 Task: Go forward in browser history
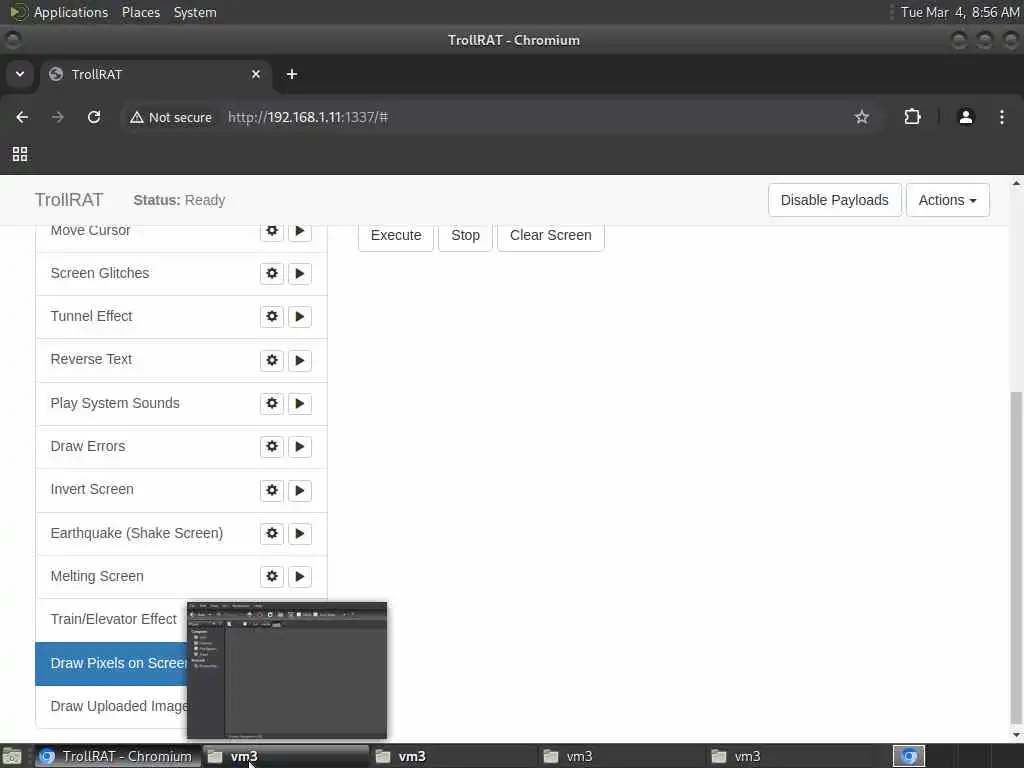coord(58,117)
